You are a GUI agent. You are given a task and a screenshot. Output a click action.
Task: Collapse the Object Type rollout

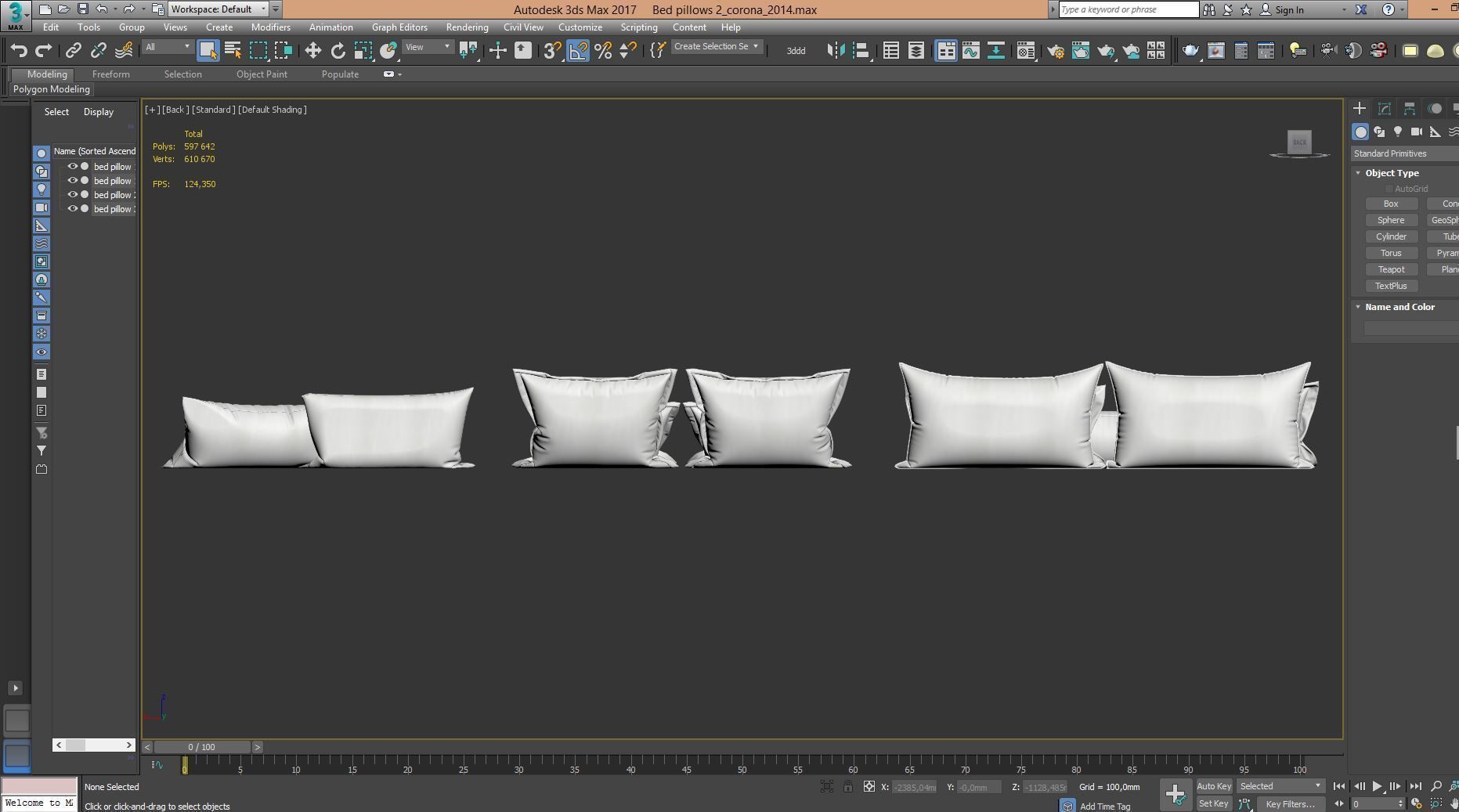click(x=1358, y=173)
